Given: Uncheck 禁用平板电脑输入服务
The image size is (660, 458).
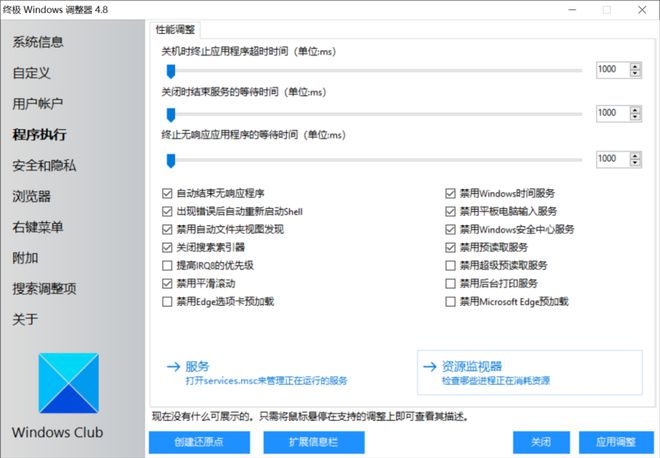Looking at the screenshot, I should pos(450,211).
